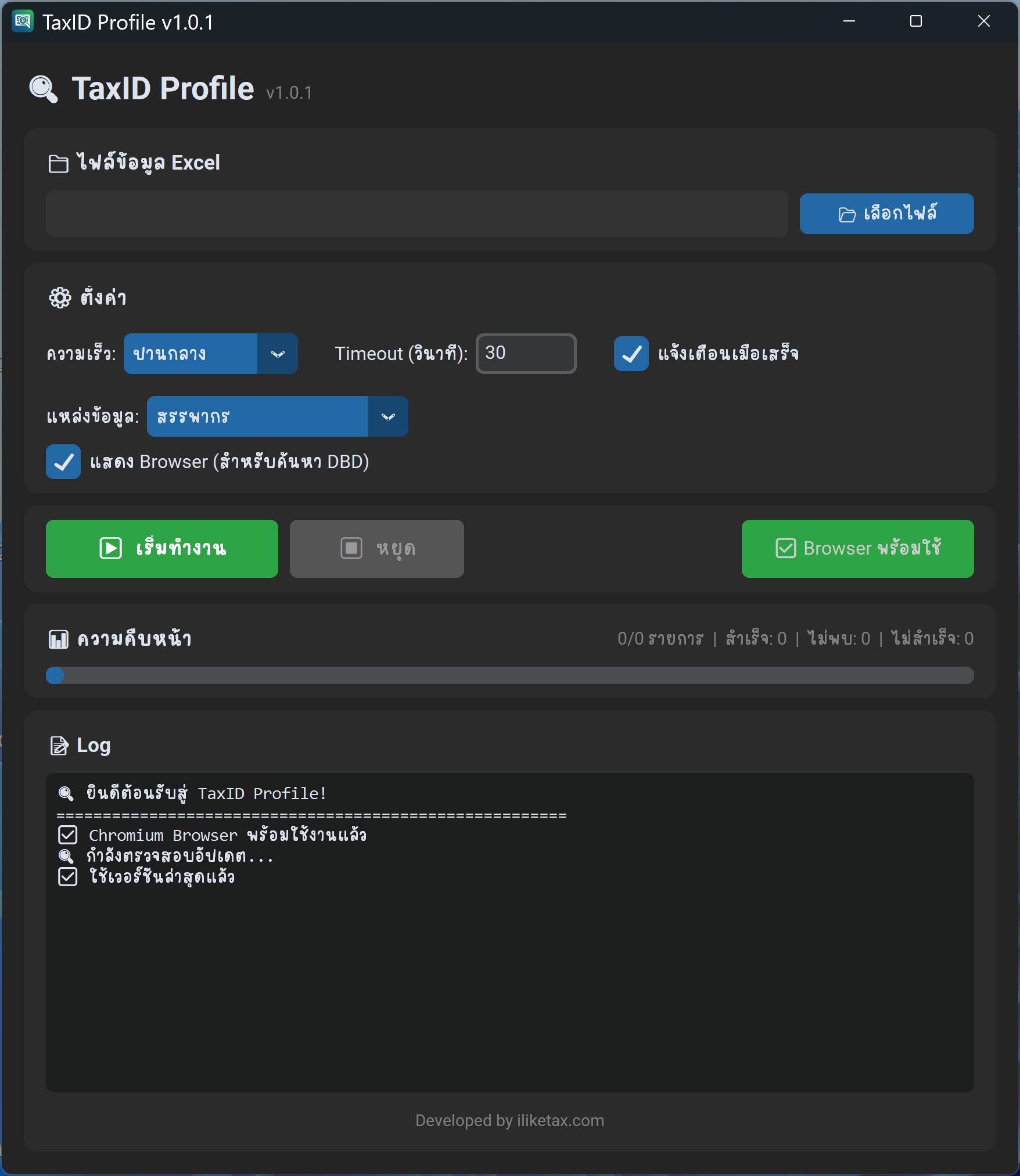Viewport: 1020px width, 1176px height.
Task: Toggle the แจ้งเตือนเมื่อเสร็จ checkbox
Action: coord(631,354)
